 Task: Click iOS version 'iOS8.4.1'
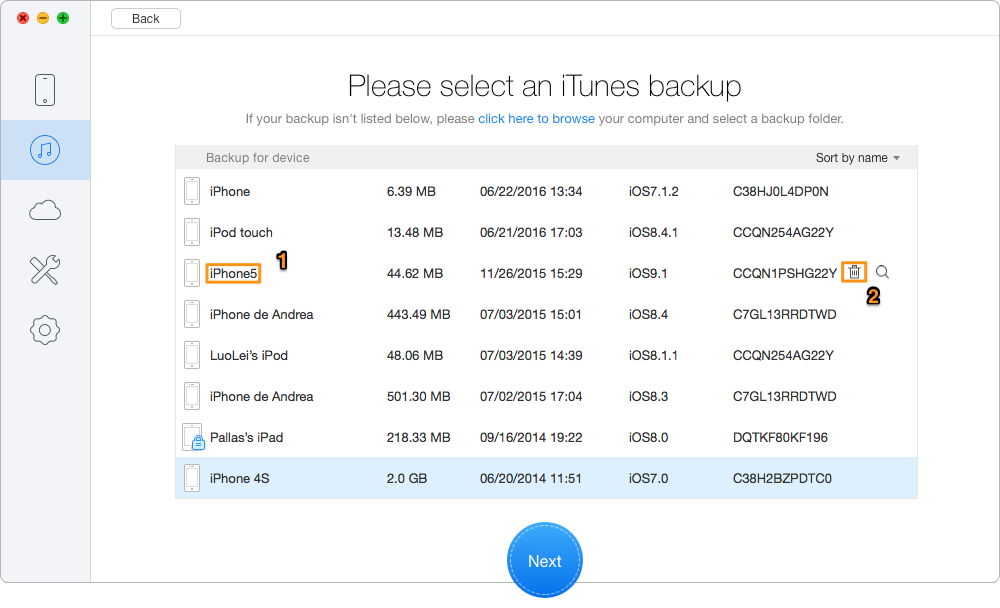click(653, 232)
